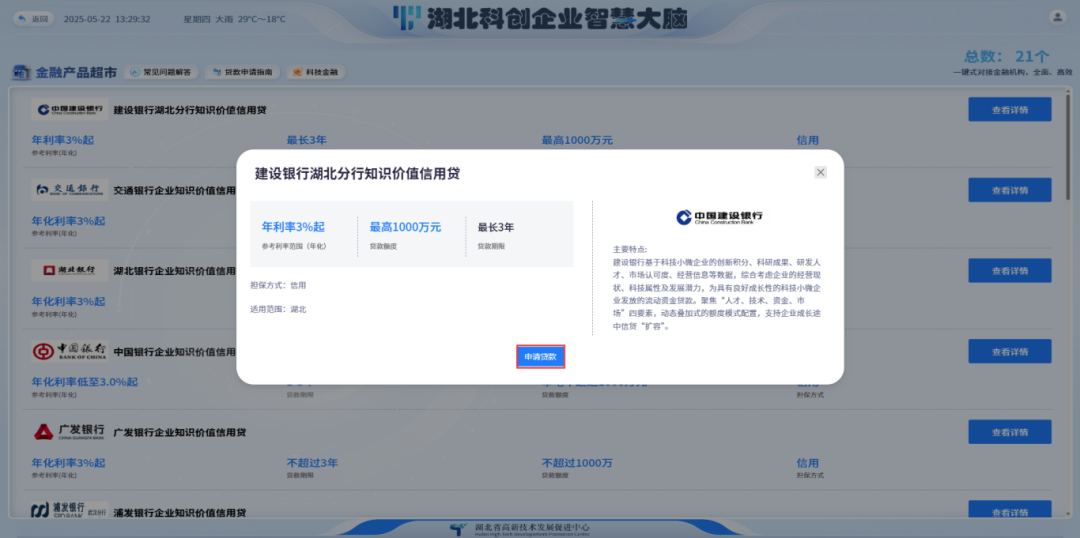The height and width of the screenshot is (538, 1080).
Task: Click the 申请贷款 button in the dialog
Action: [541, 357]
